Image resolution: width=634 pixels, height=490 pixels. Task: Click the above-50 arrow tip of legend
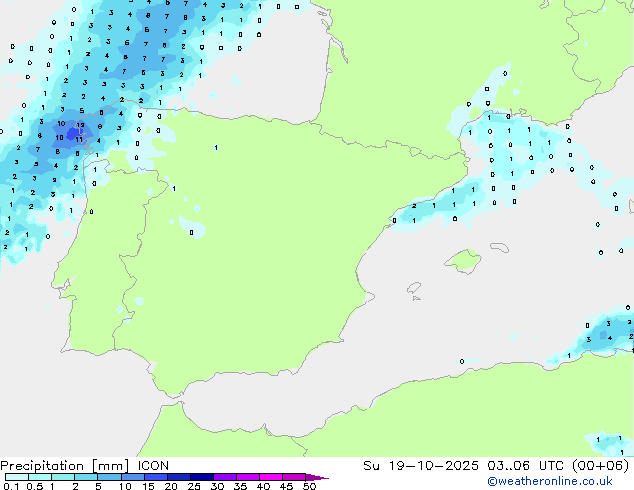pyautogui.click(x=317, y=477)
